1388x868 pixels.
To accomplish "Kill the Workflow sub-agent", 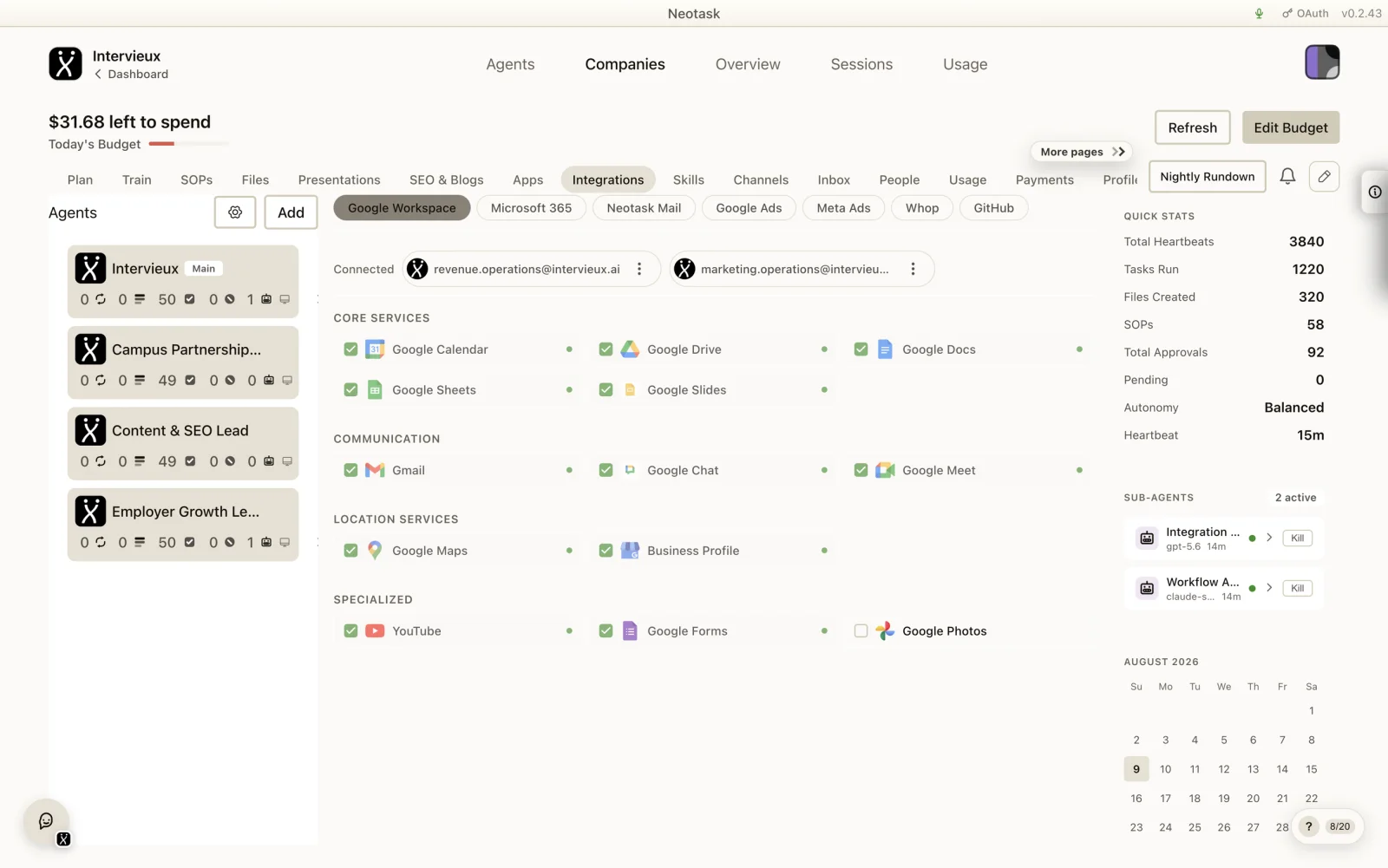I will click(1297, 588).
